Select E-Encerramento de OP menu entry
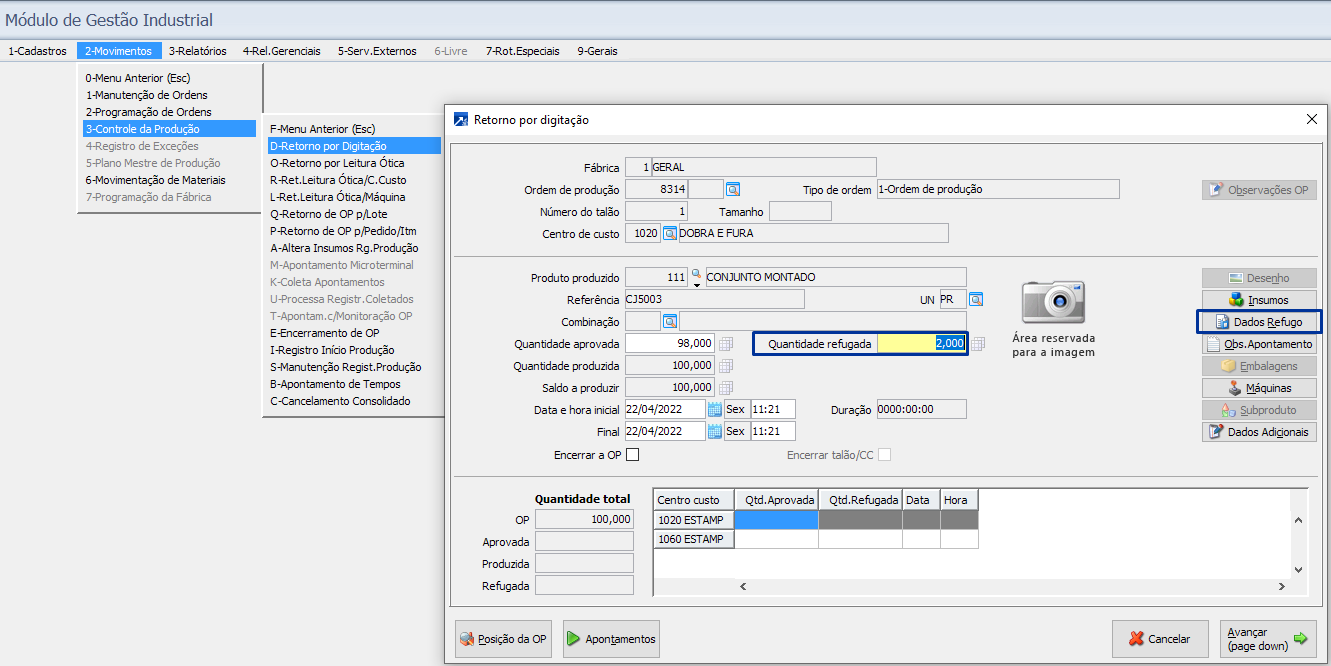Viewport: 1331px width, 666px height. click(x=325, y=333)
